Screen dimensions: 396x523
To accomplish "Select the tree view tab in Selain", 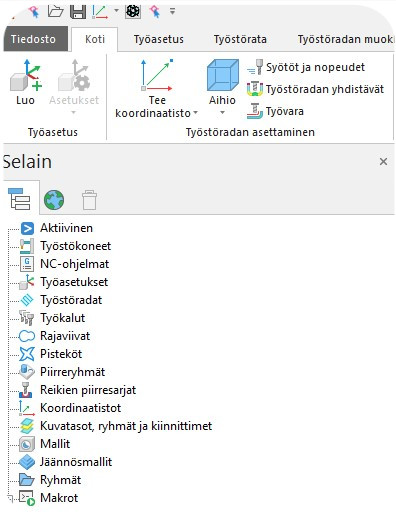I will click(19, 199).
